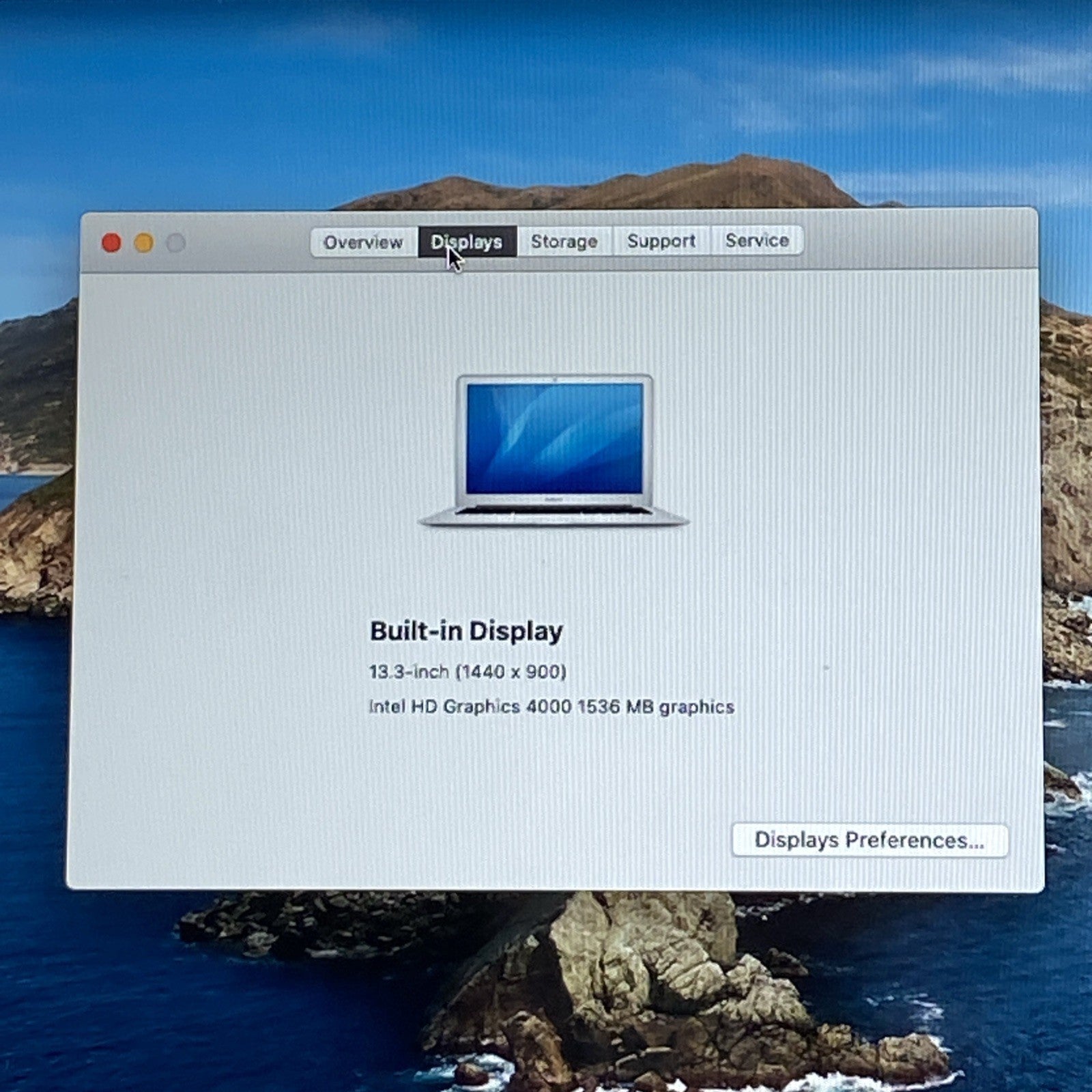Click the Intel HD Graphics 4000 line
This screenshot has height=1092, width=1092.
tap(551, 707)
